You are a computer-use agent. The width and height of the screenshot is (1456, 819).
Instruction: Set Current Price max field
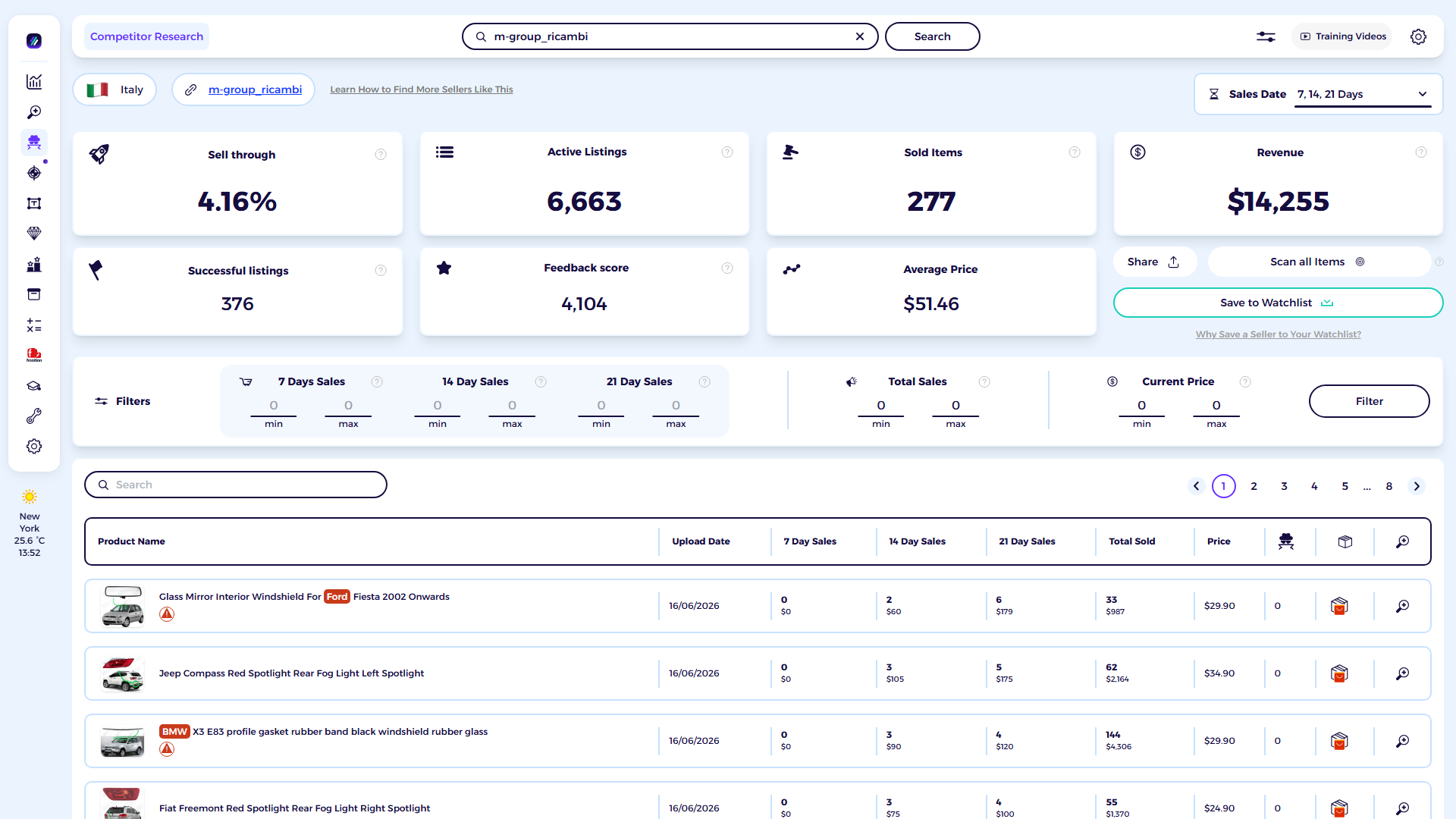point(1216,406)
